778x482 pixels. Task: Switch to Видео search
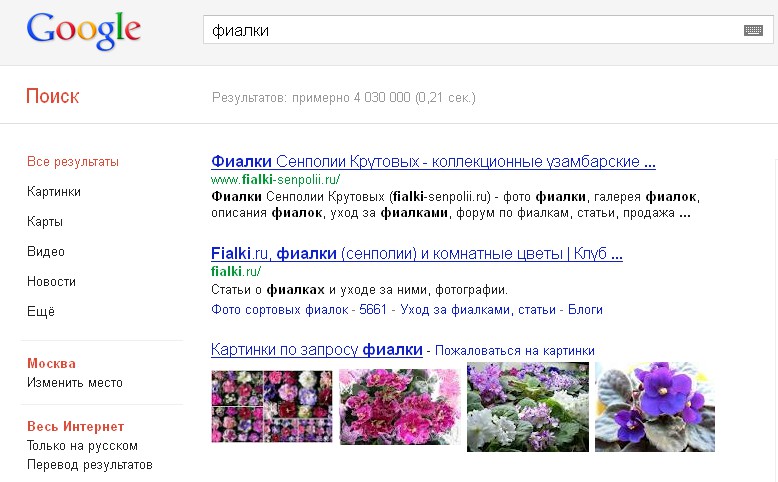pos(46,252)
